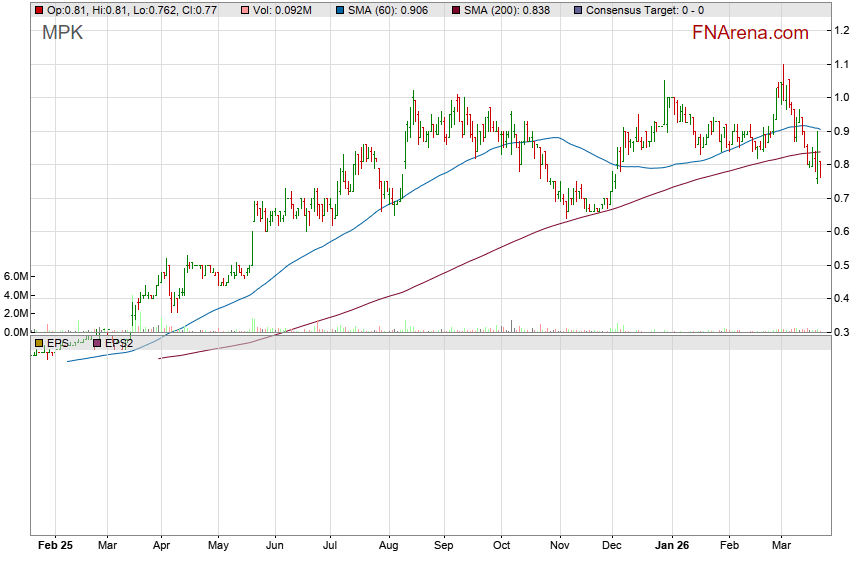859x566 pixels.
Task: Click the red OHLC price legend swatch
Action: point(39,10)
